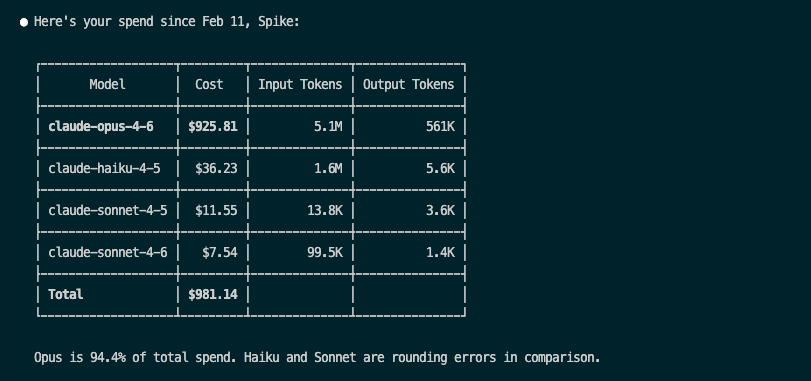Click the 5.1M input tokens value
Screen dimensions: 811x381
point(328,127)
